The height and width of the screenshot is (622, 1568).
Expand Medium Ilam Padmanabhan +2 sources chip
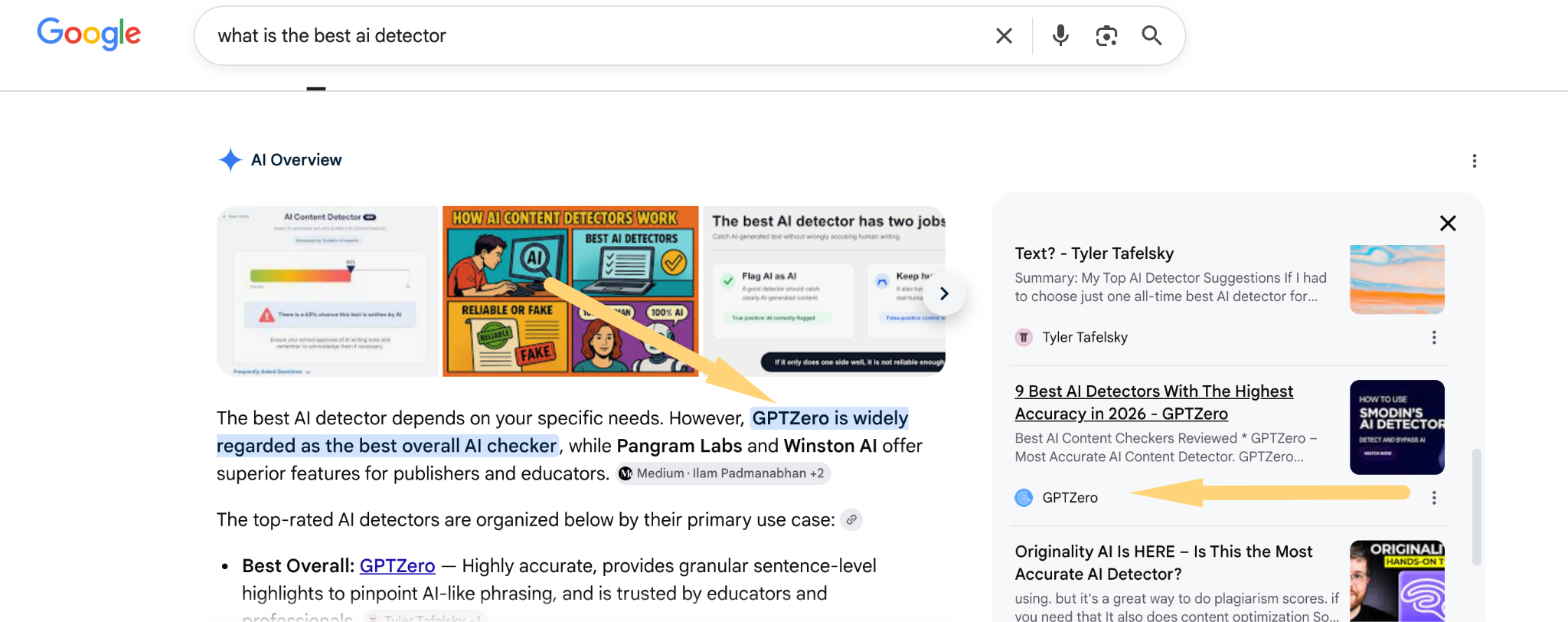tap(723, 473)
